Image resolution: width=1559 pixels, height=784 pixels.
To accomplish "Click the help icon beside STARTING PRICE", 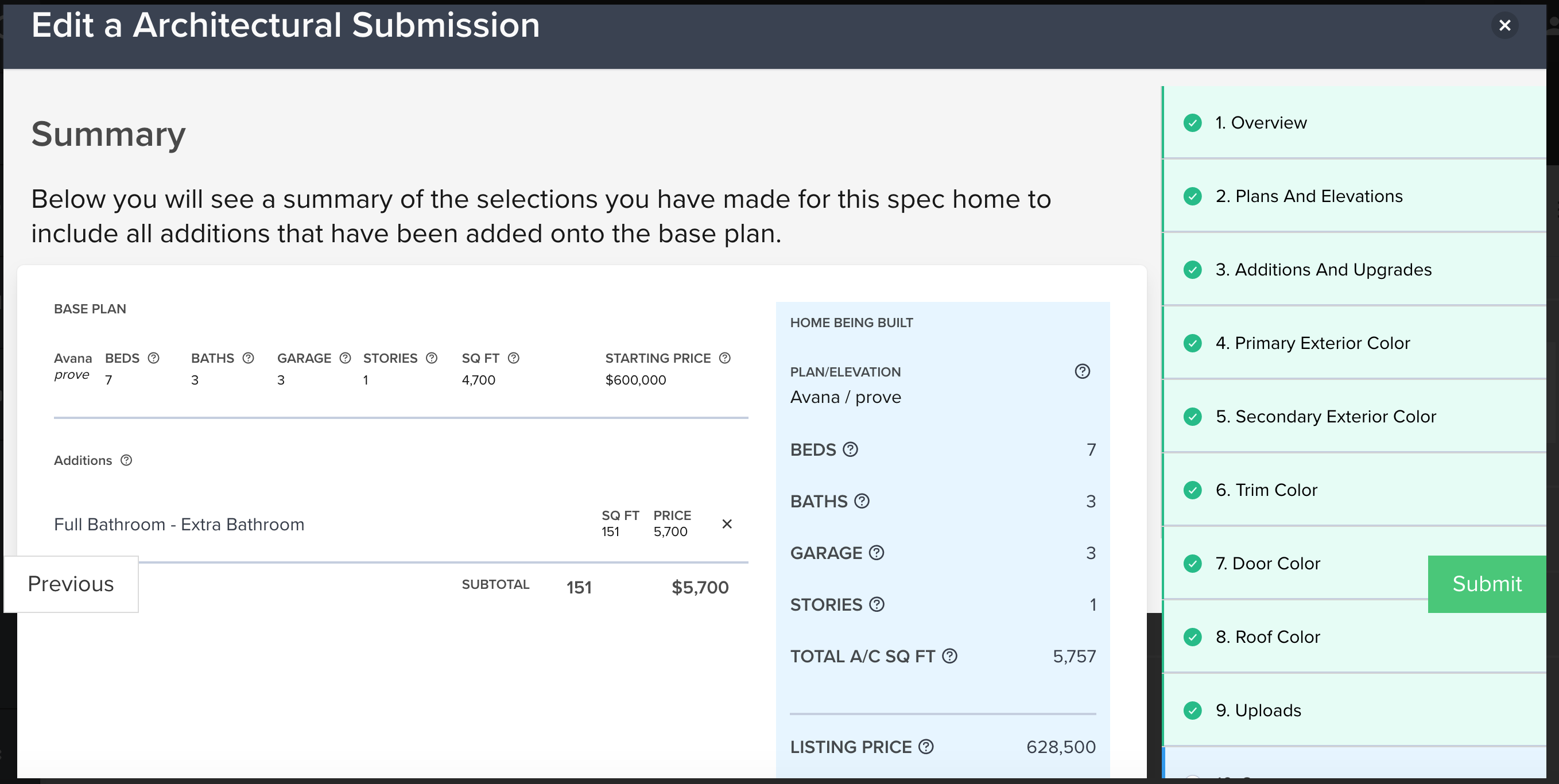I will click(x=724, y=358).
